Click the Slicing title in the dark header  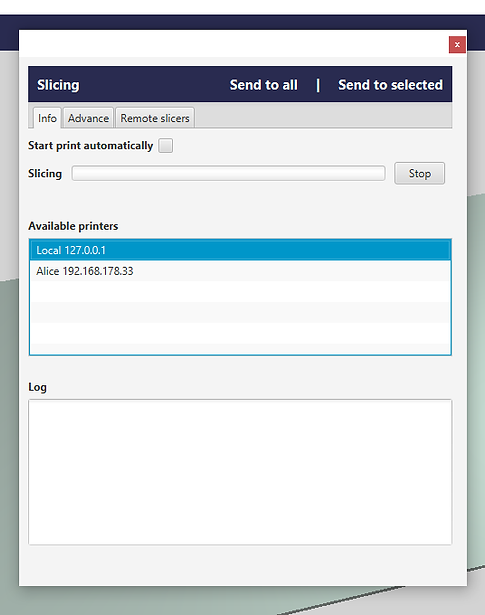coord(58,85)
